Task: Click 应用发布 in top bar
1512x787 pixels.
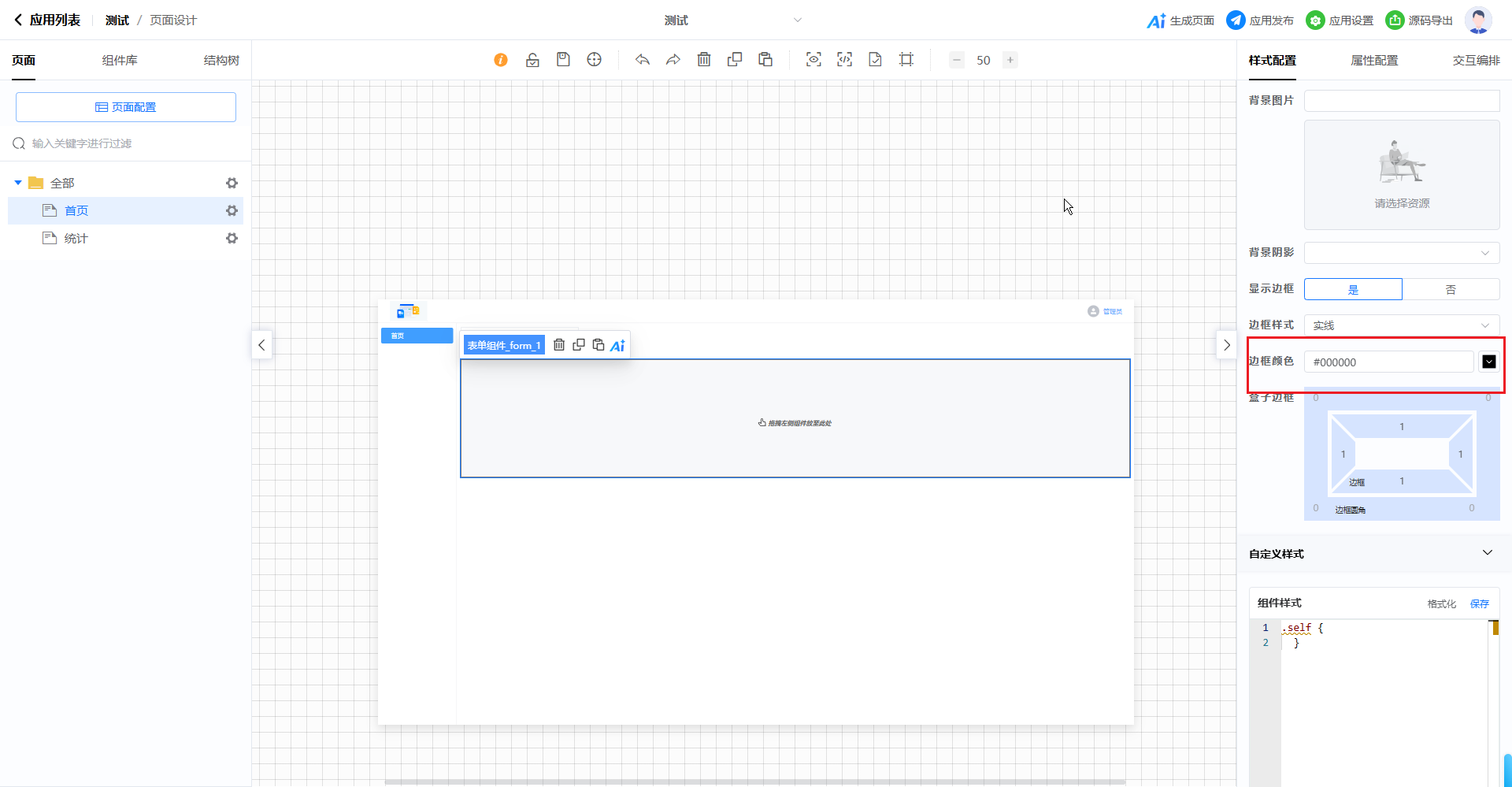Action: (1260, 20)
